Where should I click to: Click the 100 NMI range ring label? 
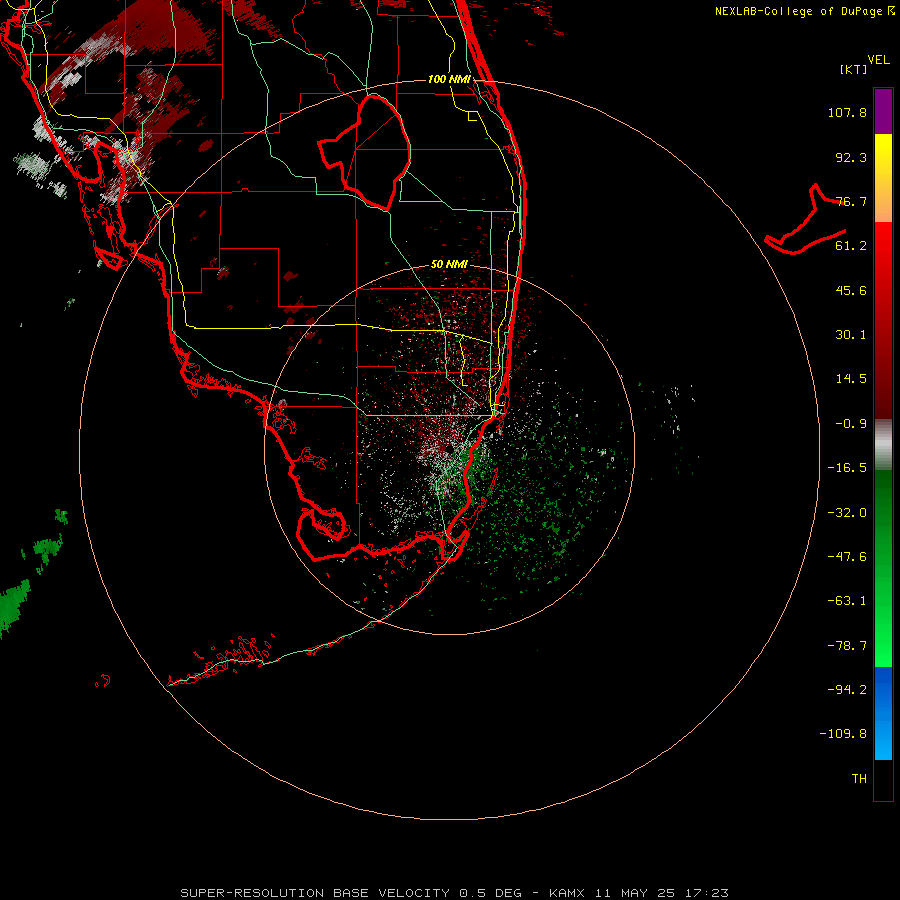pos(449,79)
